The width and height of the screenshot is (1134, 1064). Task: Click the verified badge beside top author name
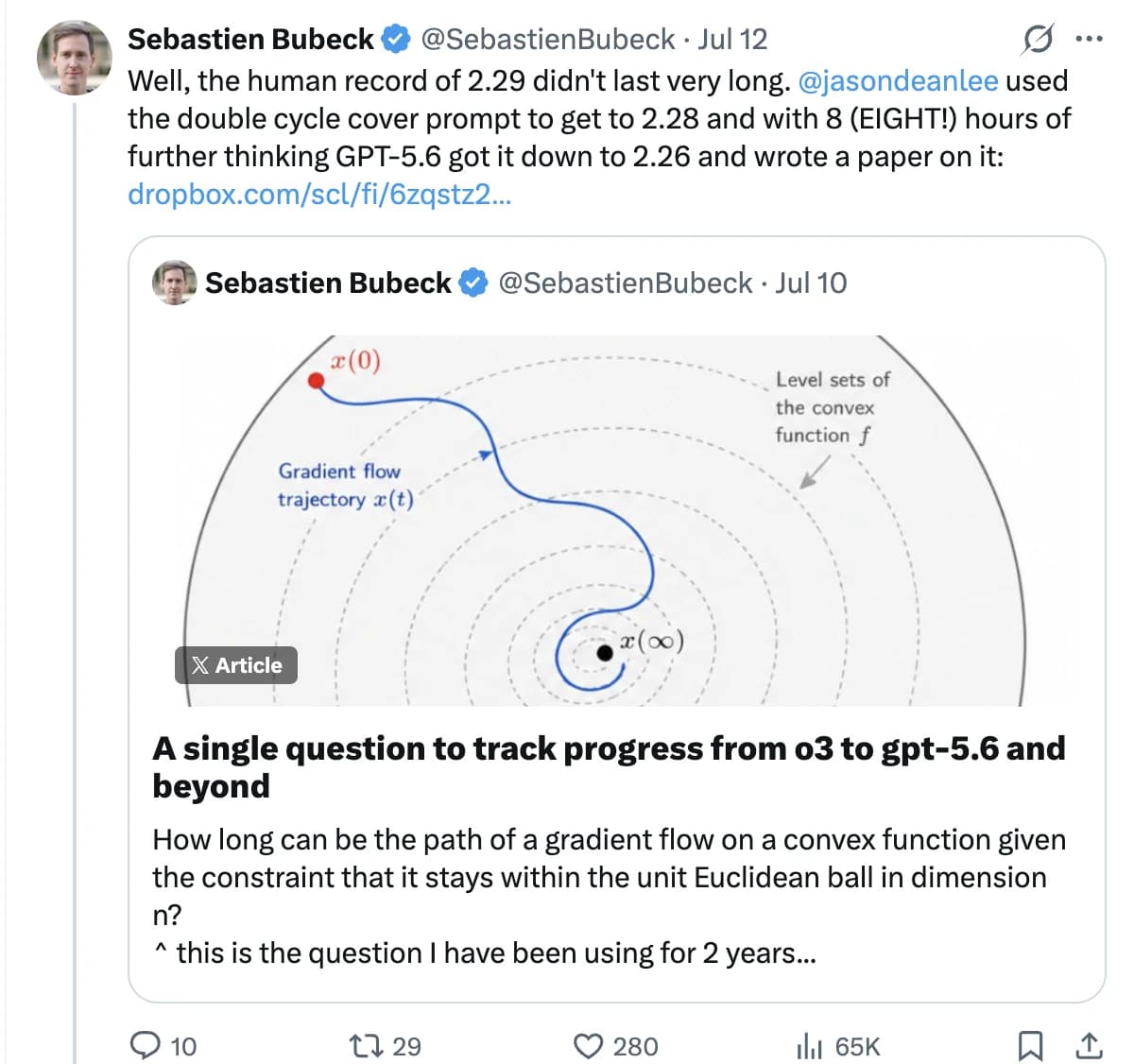pos(395,40)
